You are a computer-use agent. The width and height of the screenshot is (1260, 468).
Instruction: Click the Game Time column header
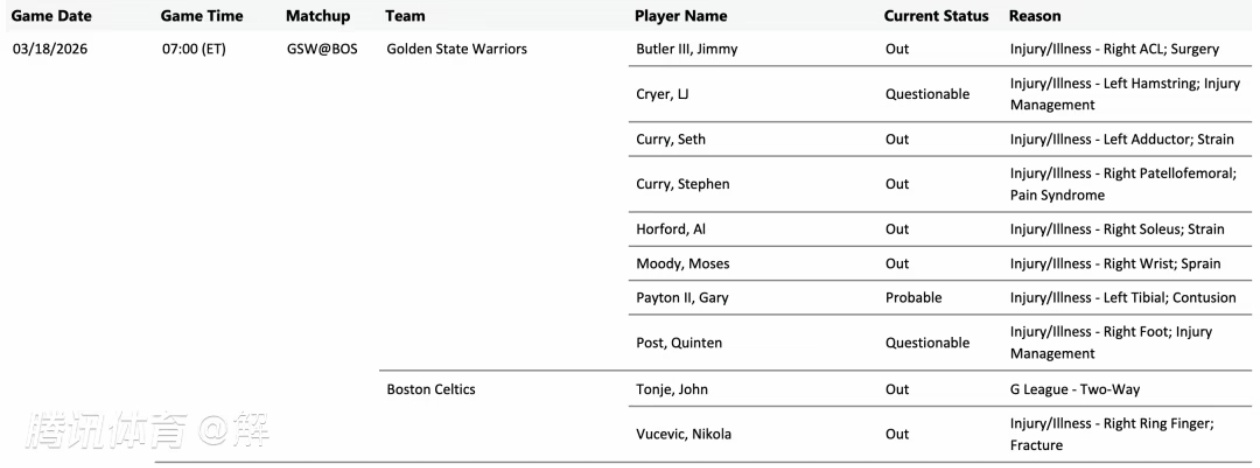click(201, 17)
